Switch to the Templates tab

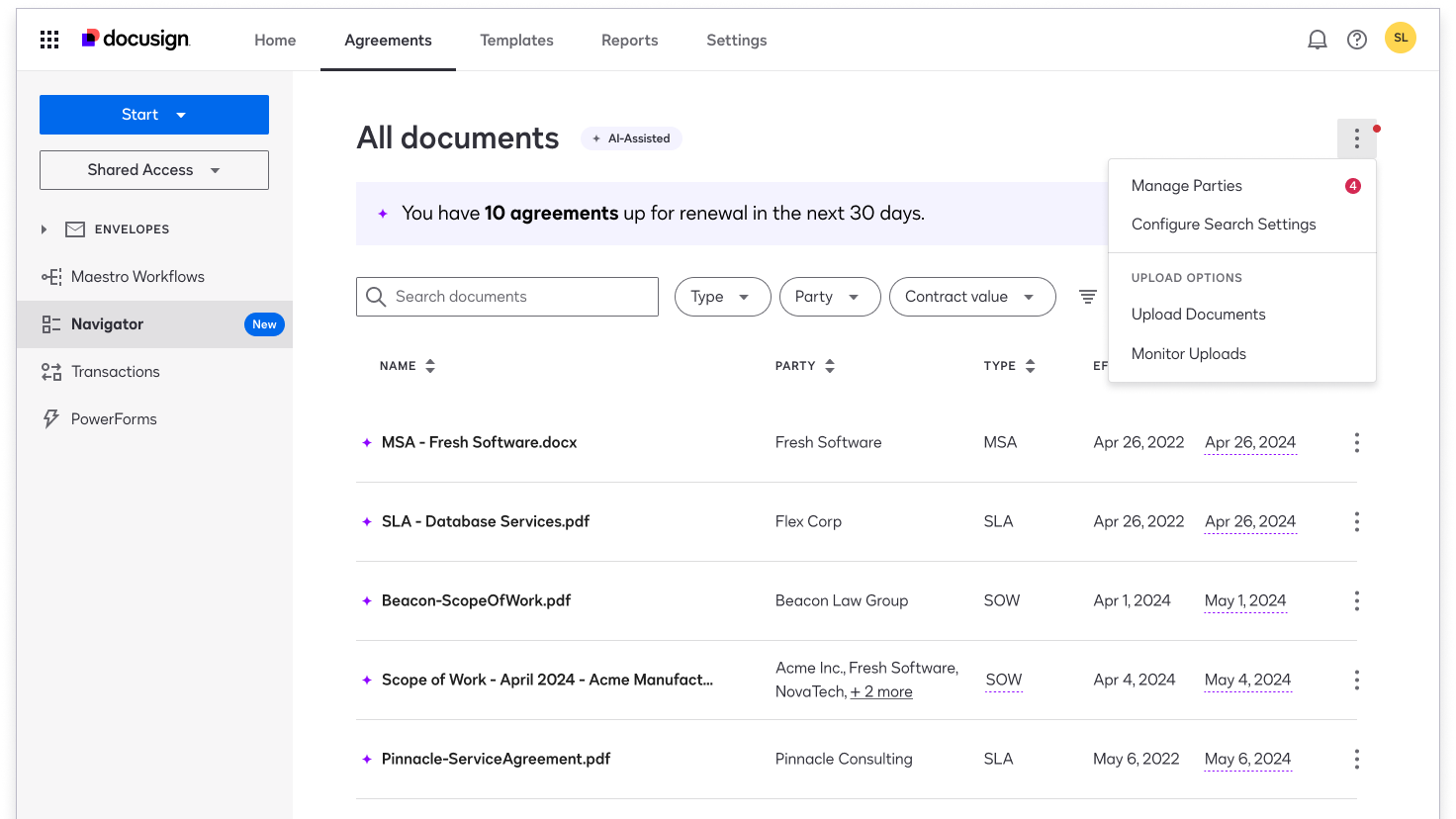(x=516, y=41)
